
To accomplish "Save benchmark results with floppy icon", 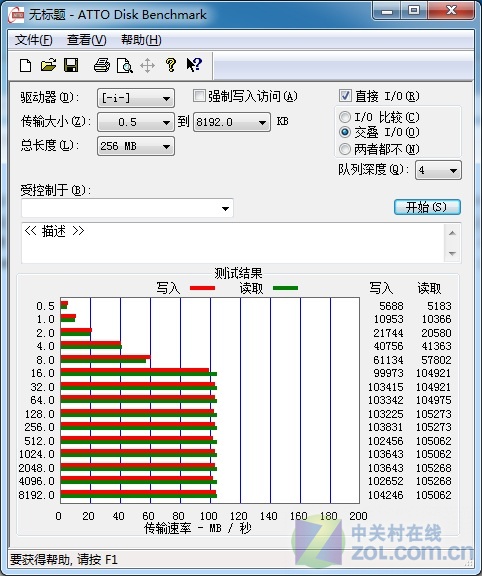I will [x=71, y=65].
